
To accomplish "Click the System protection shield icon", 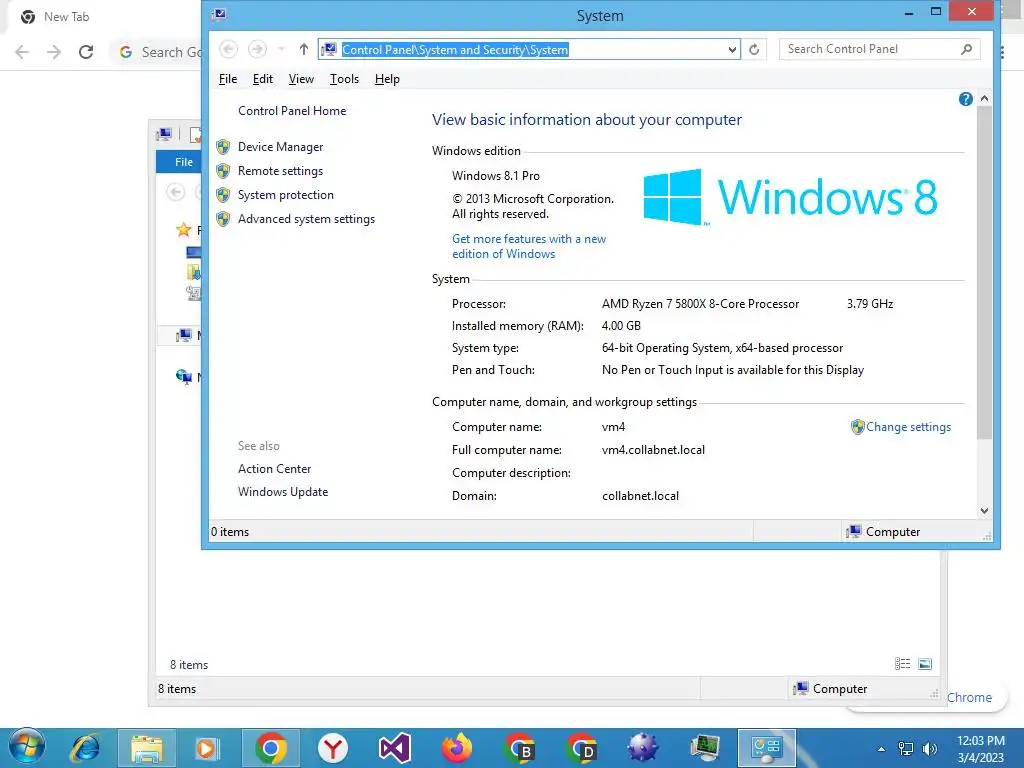I will click(223, 195).
